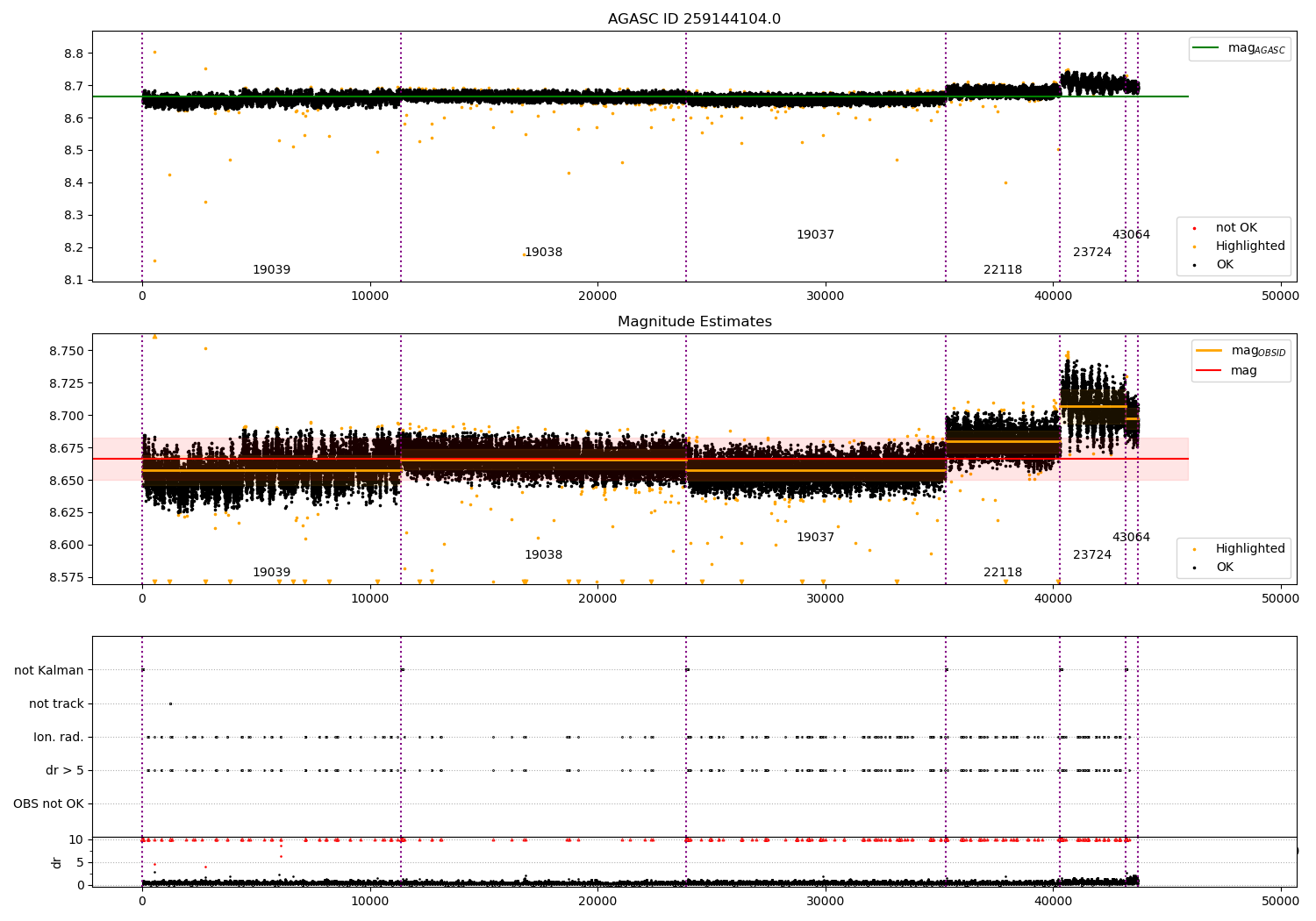Viewport: 1316px width, 921px height.
Task: Click the 8.4 y-axis tick label
Action: coord(74,183)
